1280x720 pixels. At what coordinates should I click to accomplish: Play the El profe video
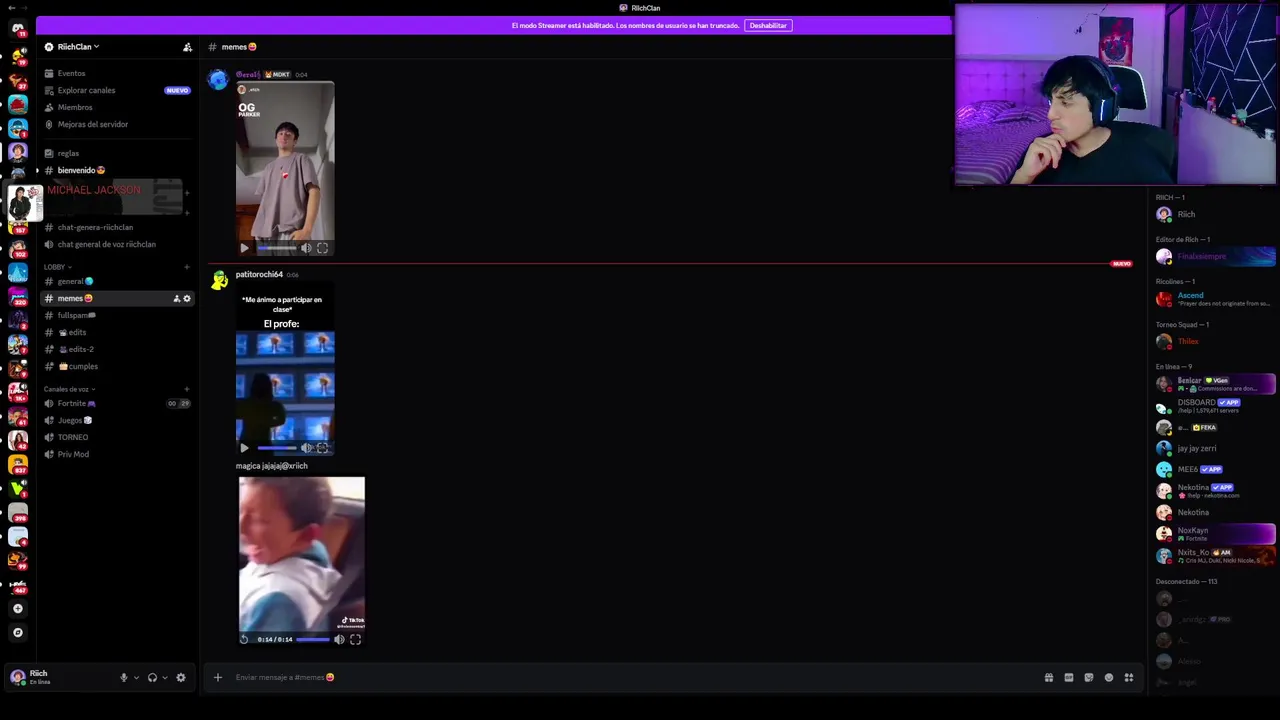pyautogui.click(x=244, y=448)
